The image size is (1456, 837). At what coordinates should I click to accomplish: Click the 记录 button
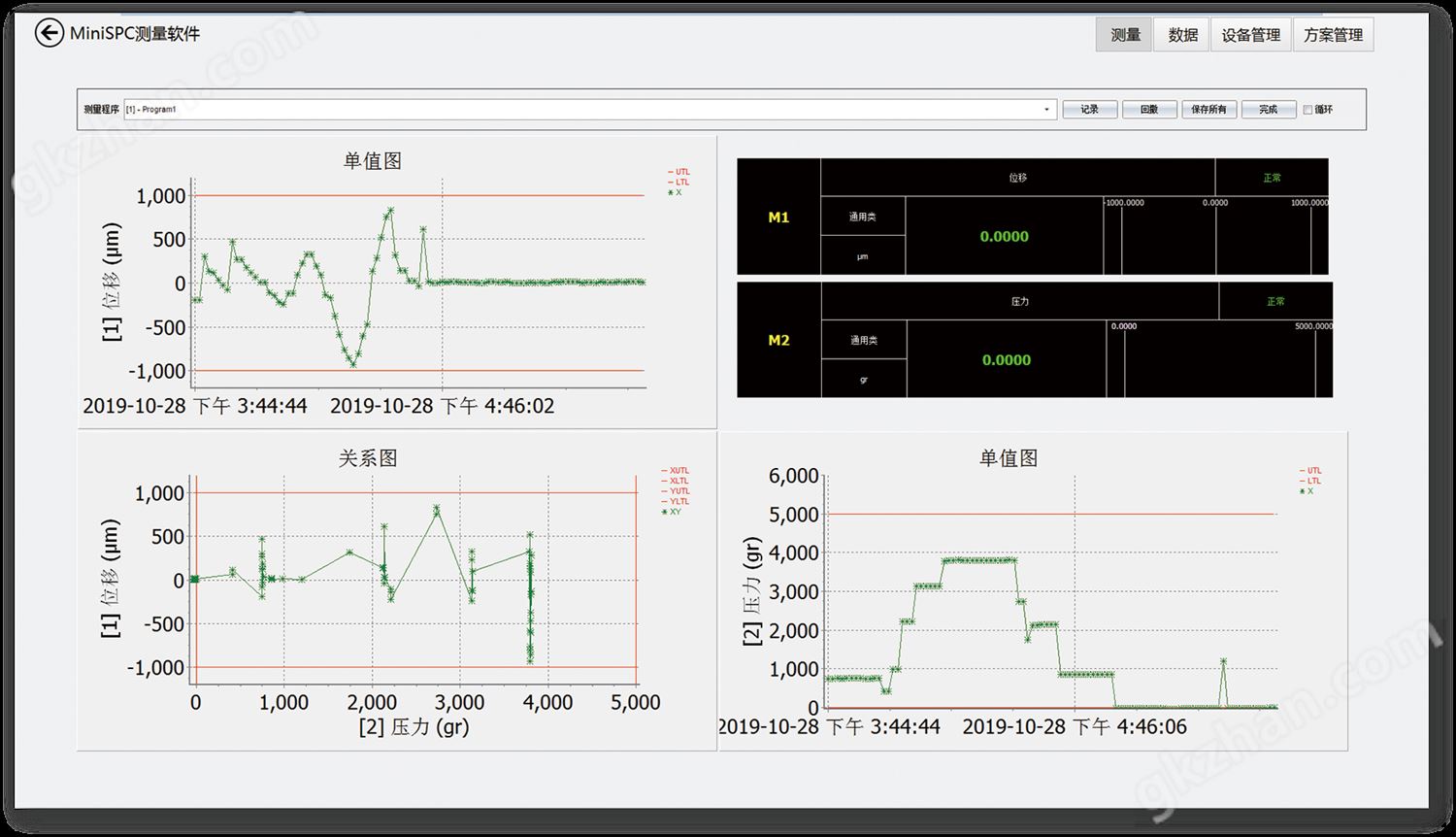click(x=1089, y=110)
